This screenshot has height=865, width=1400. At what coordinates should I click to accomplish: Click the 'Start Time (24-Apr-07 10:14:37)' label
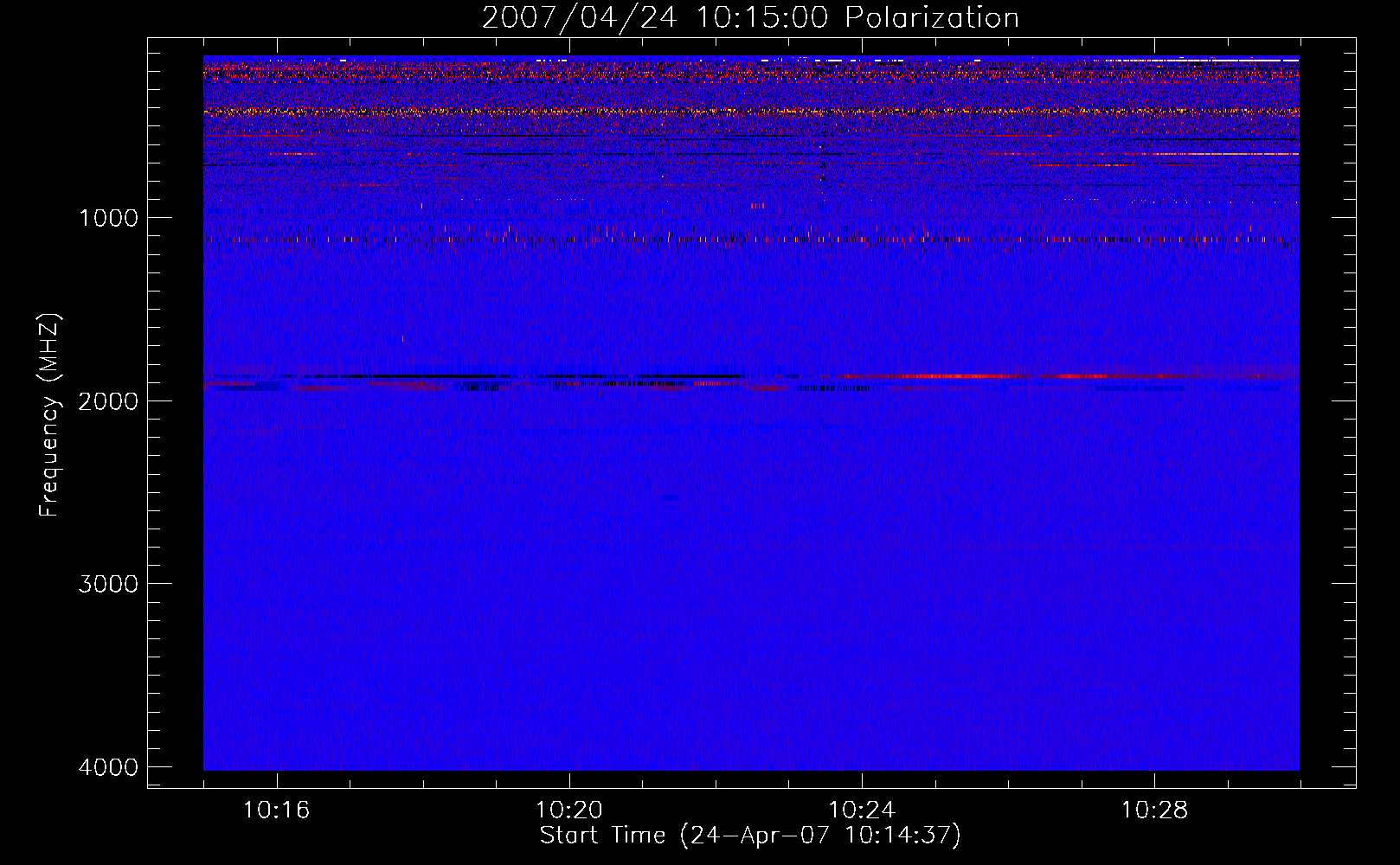pos(750,836)
